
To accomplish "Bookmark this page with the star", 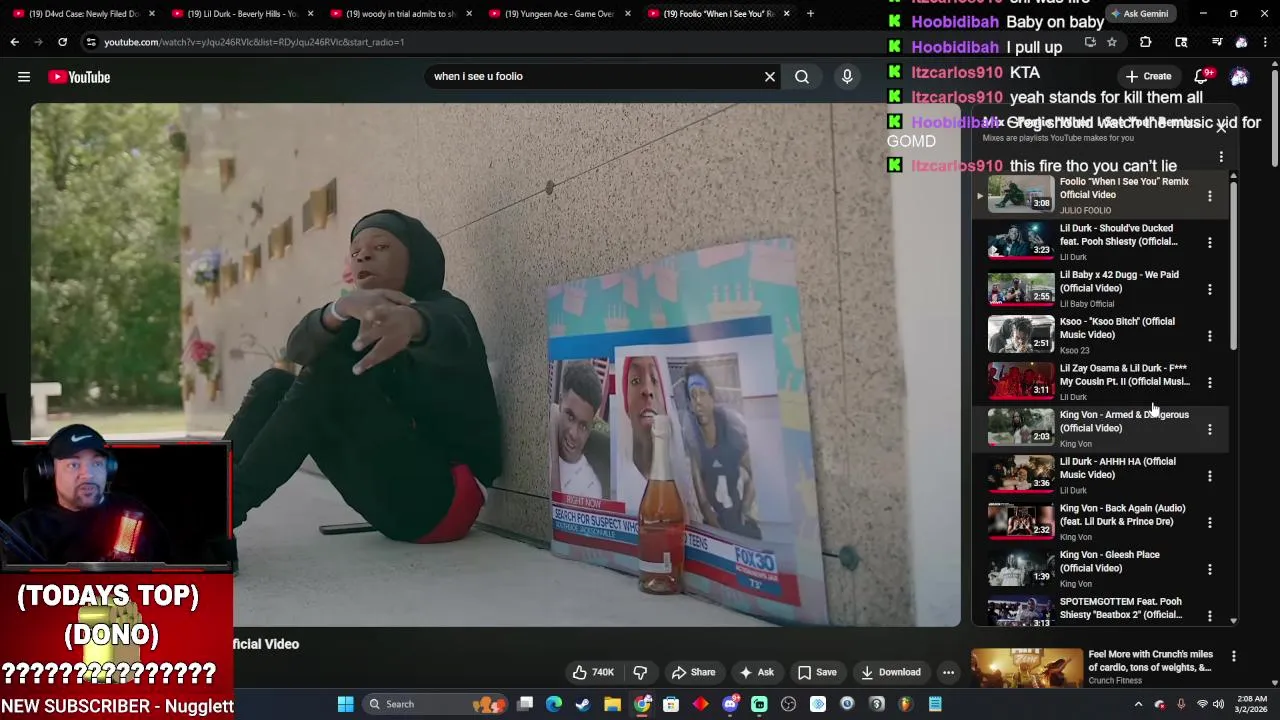I will coord(1111,42).
